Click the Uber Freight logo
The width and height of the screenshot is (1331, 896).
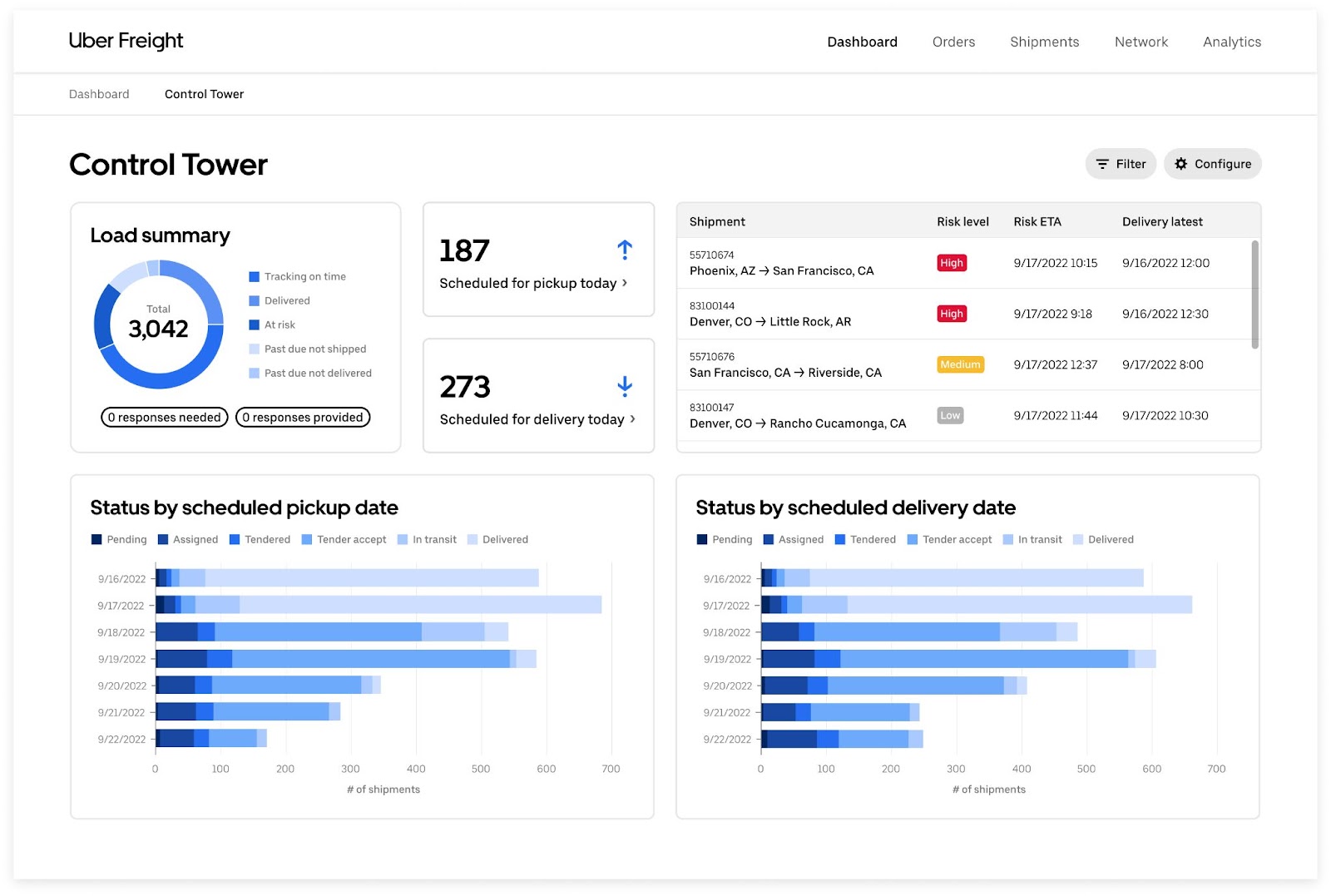(x=126, y=41)
